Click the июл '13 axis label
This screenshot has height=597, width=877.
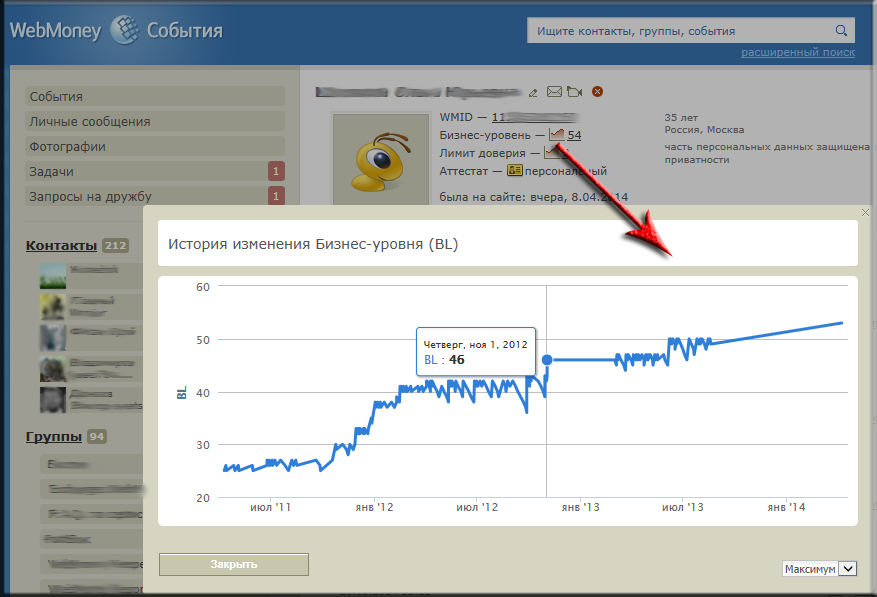pyautogui.click(x=683, y=507)
